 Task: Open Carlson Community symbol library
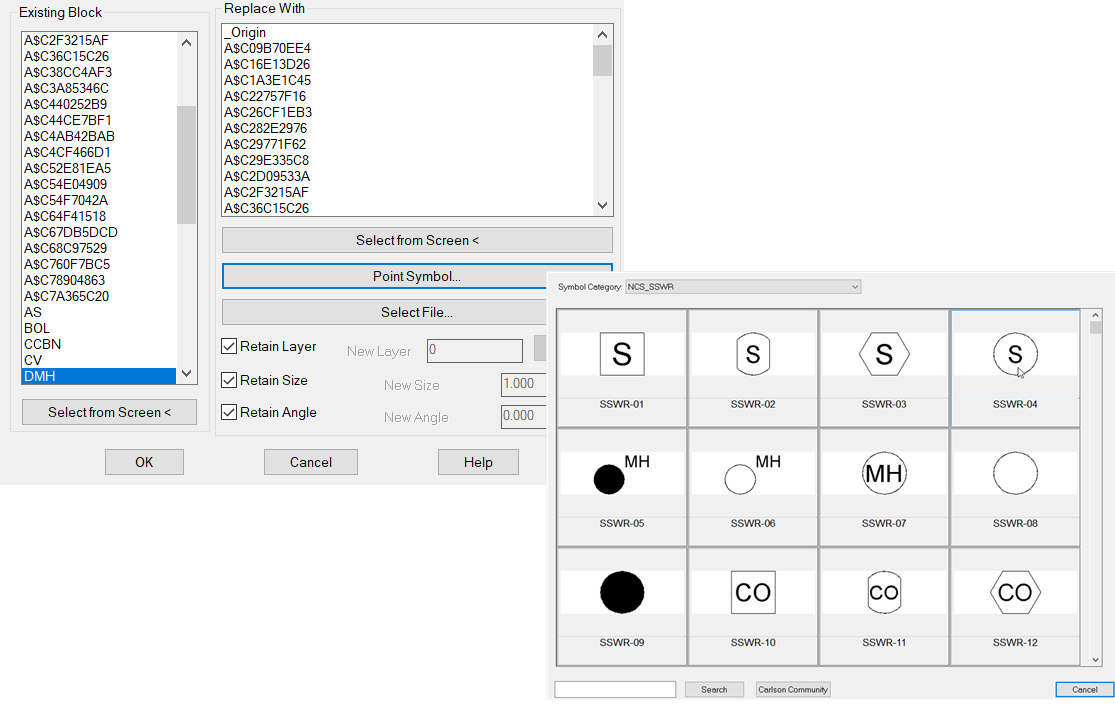click(x=793, y=689)
